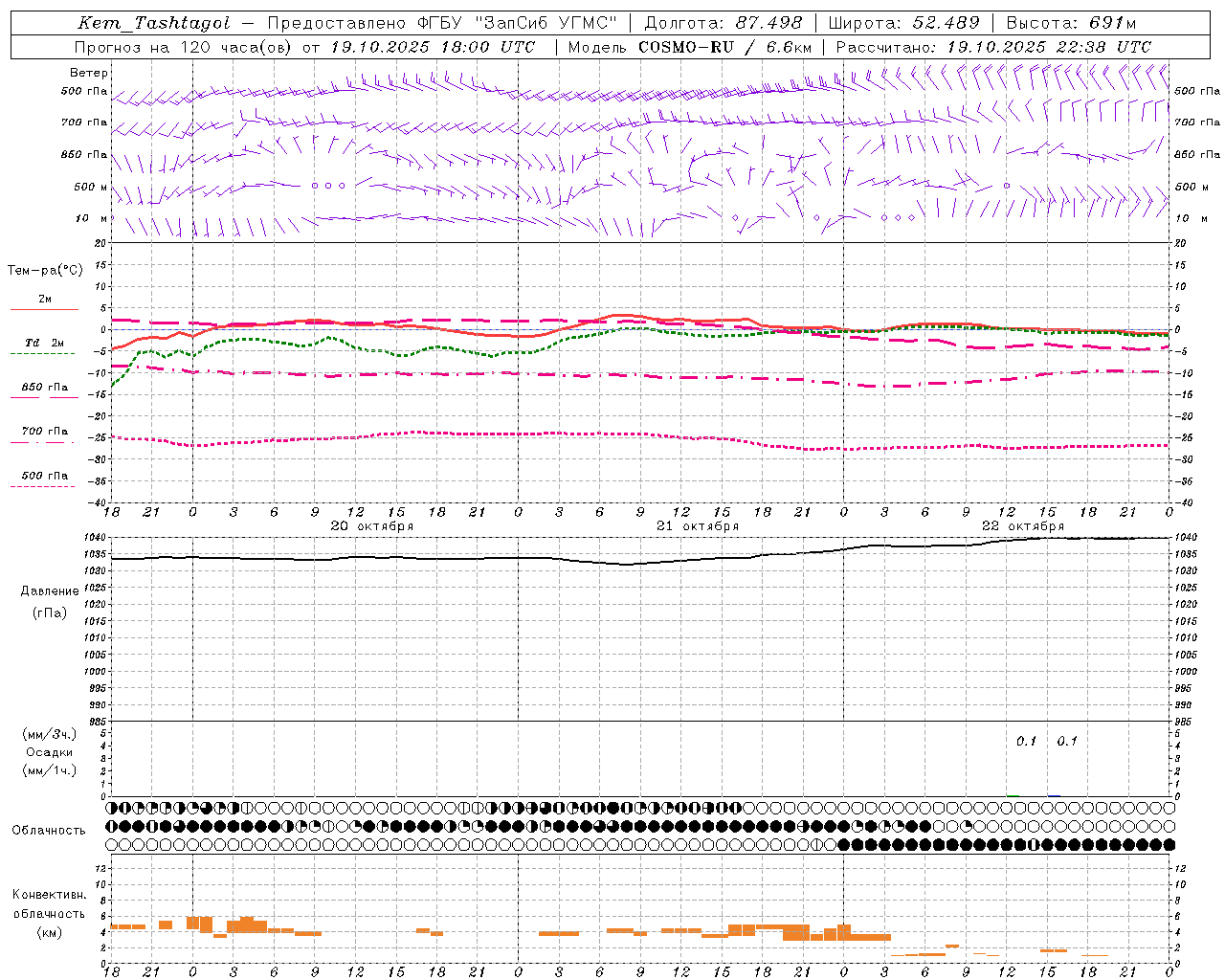Click the 10 м wind level label on the left

point(93,218)
